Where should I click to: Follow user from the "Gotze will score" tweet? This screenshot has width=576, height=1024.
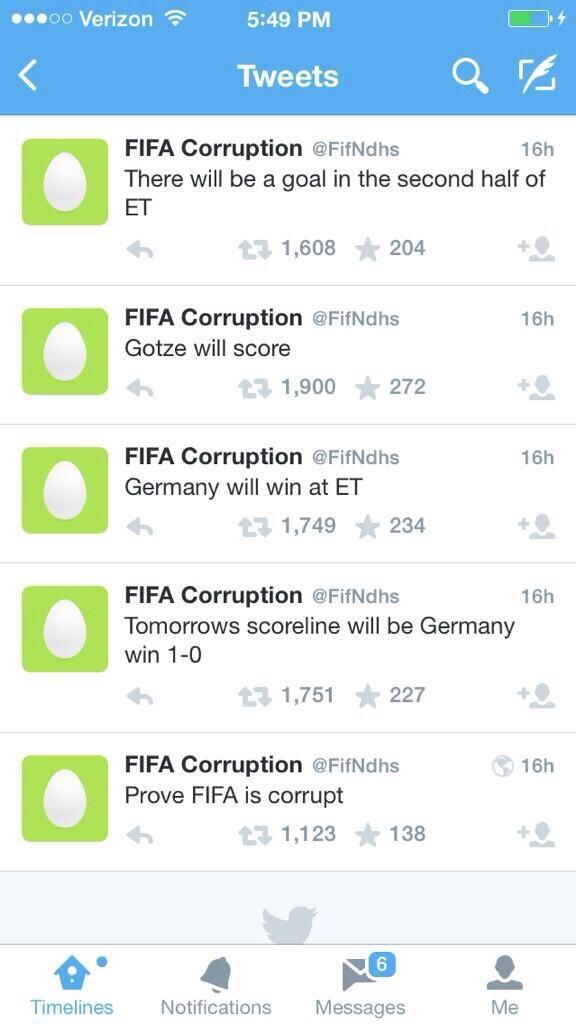click(x=536, y=387)
